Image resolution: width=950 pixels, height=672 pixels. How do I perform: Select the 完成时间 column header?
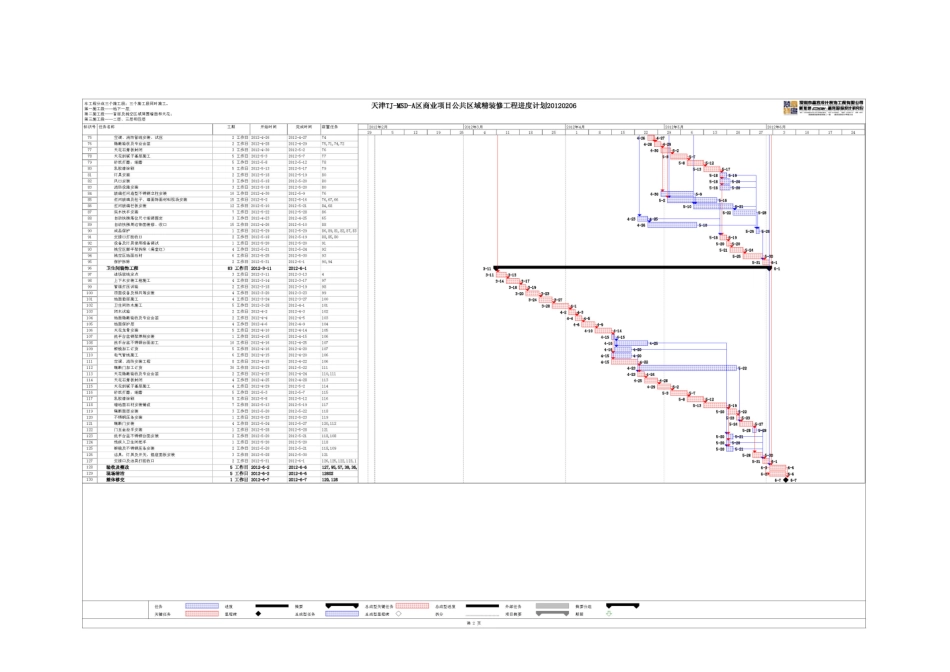(304, 127)
